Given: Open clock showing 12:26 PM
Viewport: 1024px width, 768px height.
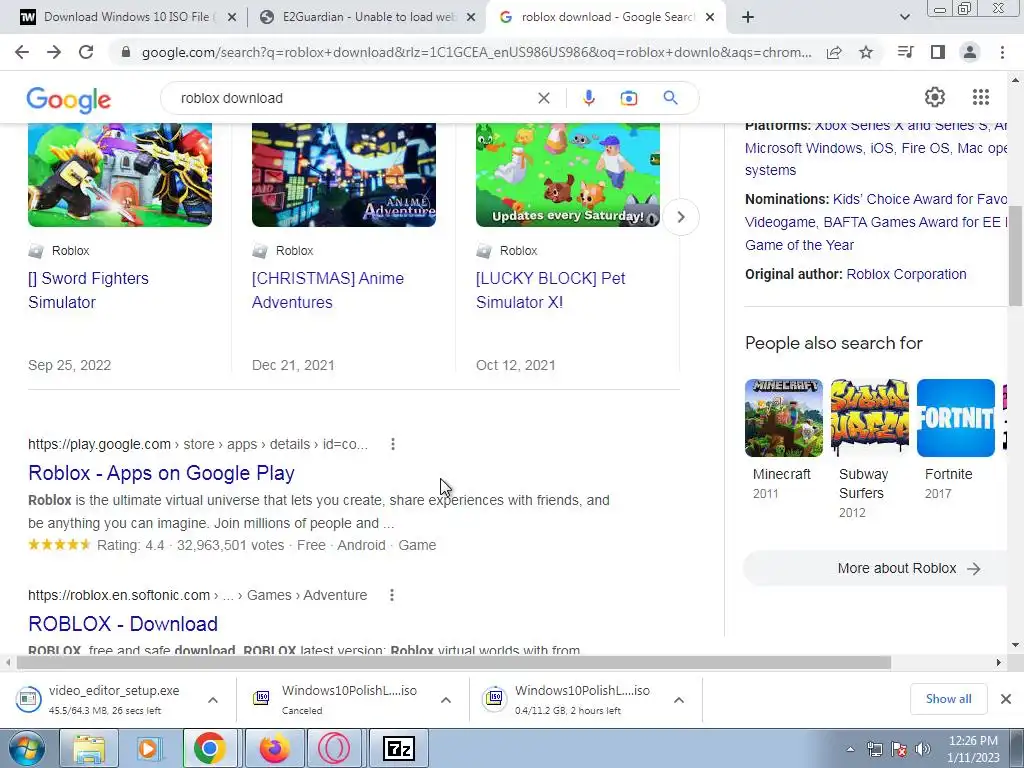Looking at the screenshot, I should tap(973, 749).
